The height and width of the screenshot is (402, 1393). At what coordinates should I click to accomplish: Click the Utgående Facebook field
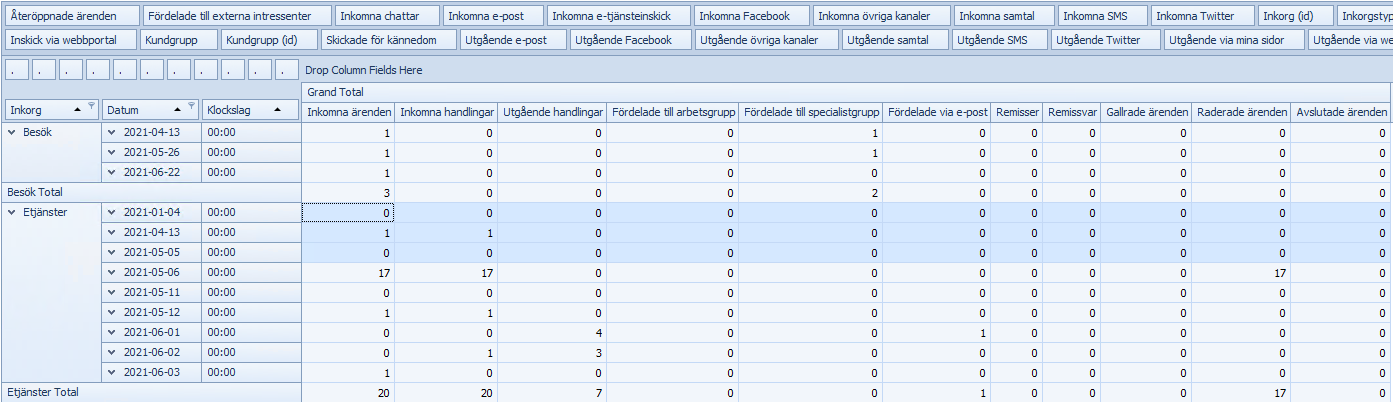coord(632,40)
